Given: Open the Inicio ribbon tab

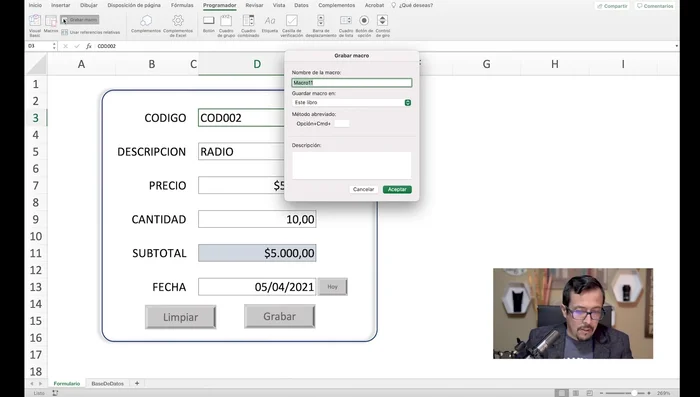Looking at the screenshot, I should pyautogui.click(x=35, y=5).
